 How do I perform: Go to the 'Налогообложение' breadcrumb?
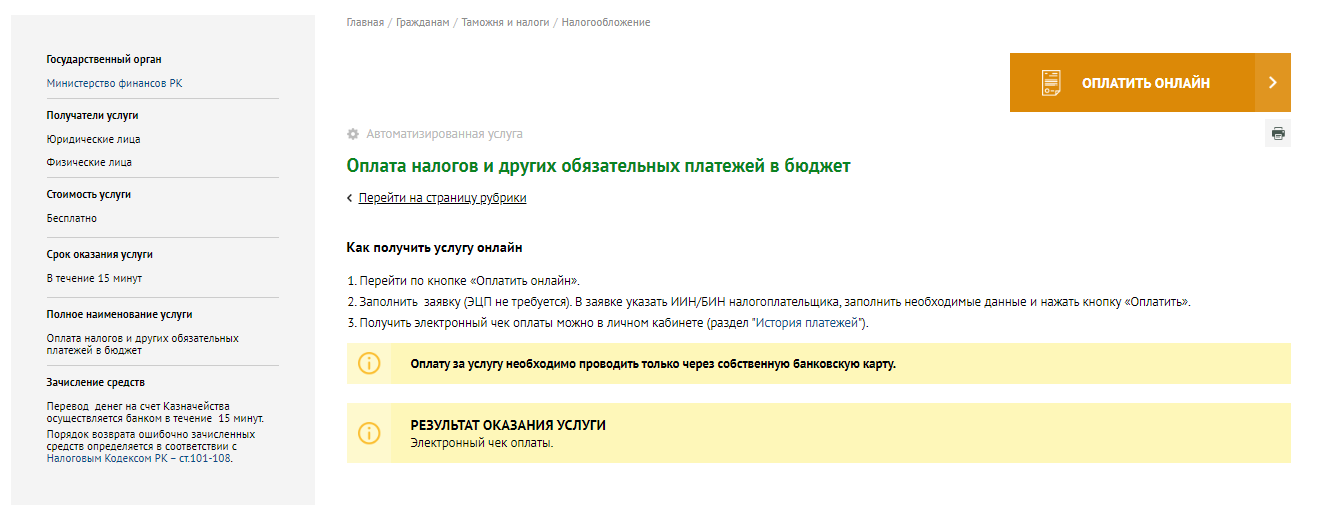click(606, 22)
